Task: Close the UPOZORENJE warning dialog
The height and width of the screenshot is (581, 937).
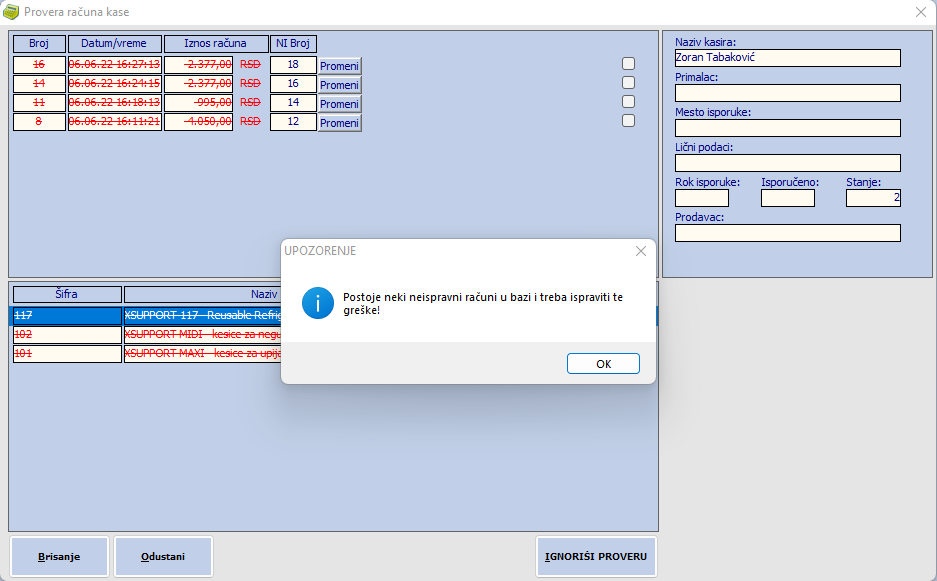Action: pyautogui.click(x=640, y=251)
